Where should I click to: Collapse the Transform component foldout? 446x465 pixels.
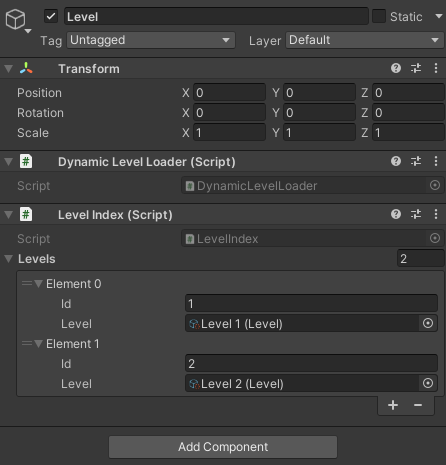(x=8, y=69)
